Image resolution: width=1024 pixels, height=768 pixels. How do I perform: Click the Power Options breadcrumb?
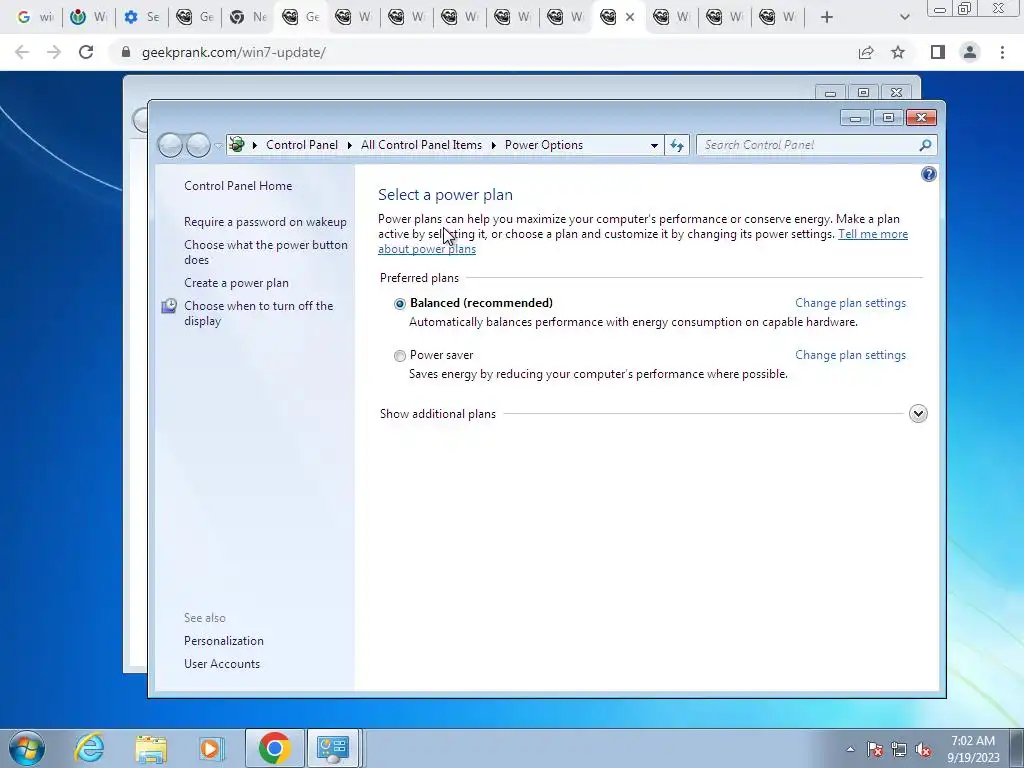click(x=543, y=145)
